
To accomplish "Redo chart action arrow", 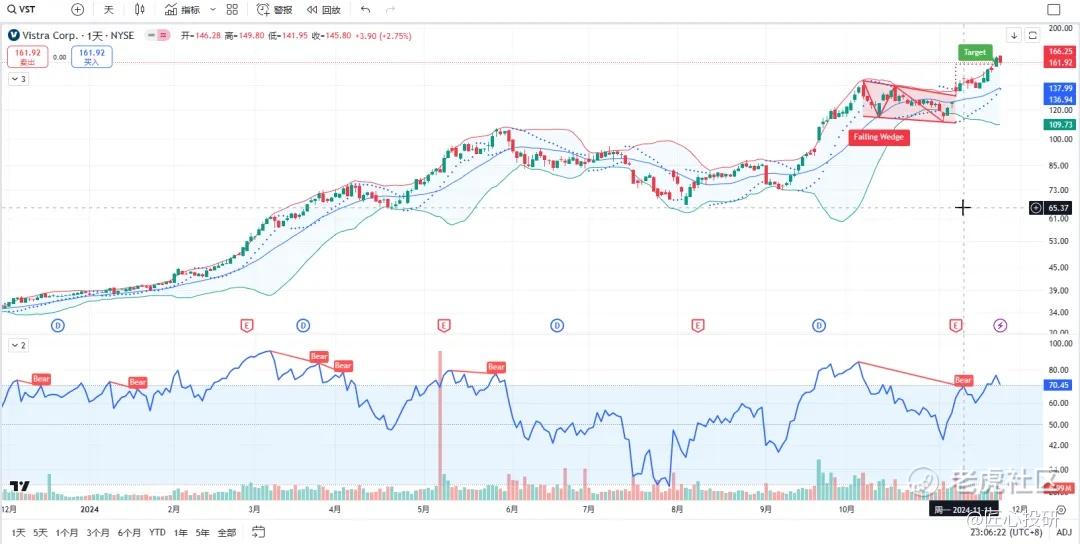I will pyautogui.click(x=391, y=10).
